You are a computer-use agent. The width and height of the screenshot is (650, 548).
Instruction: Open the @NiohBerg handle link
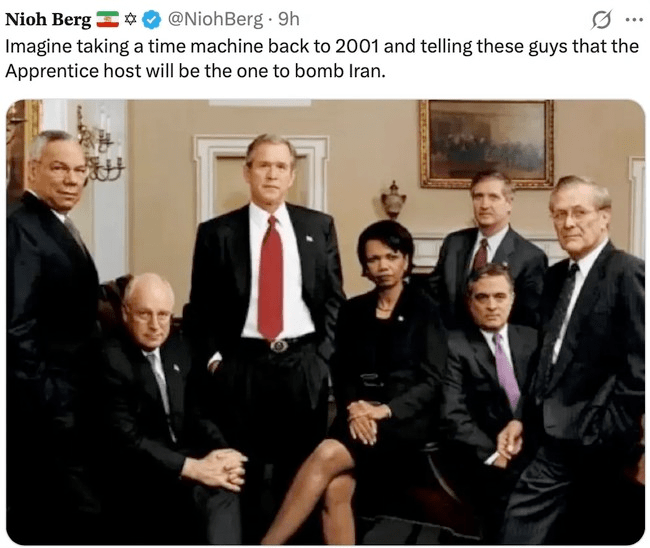[x=215, y=19]
